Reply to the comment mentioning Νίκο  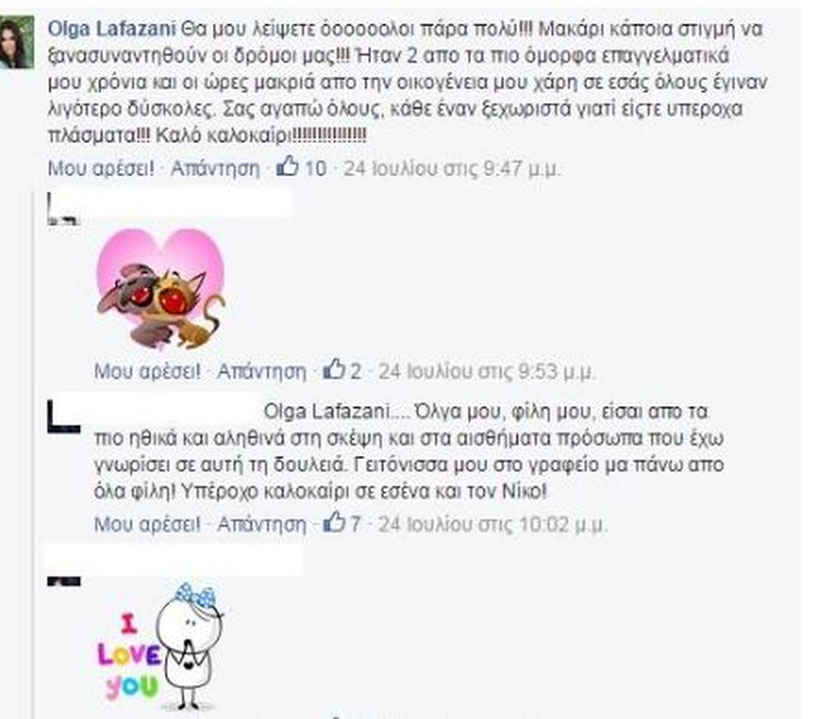[x=261, y=524]
